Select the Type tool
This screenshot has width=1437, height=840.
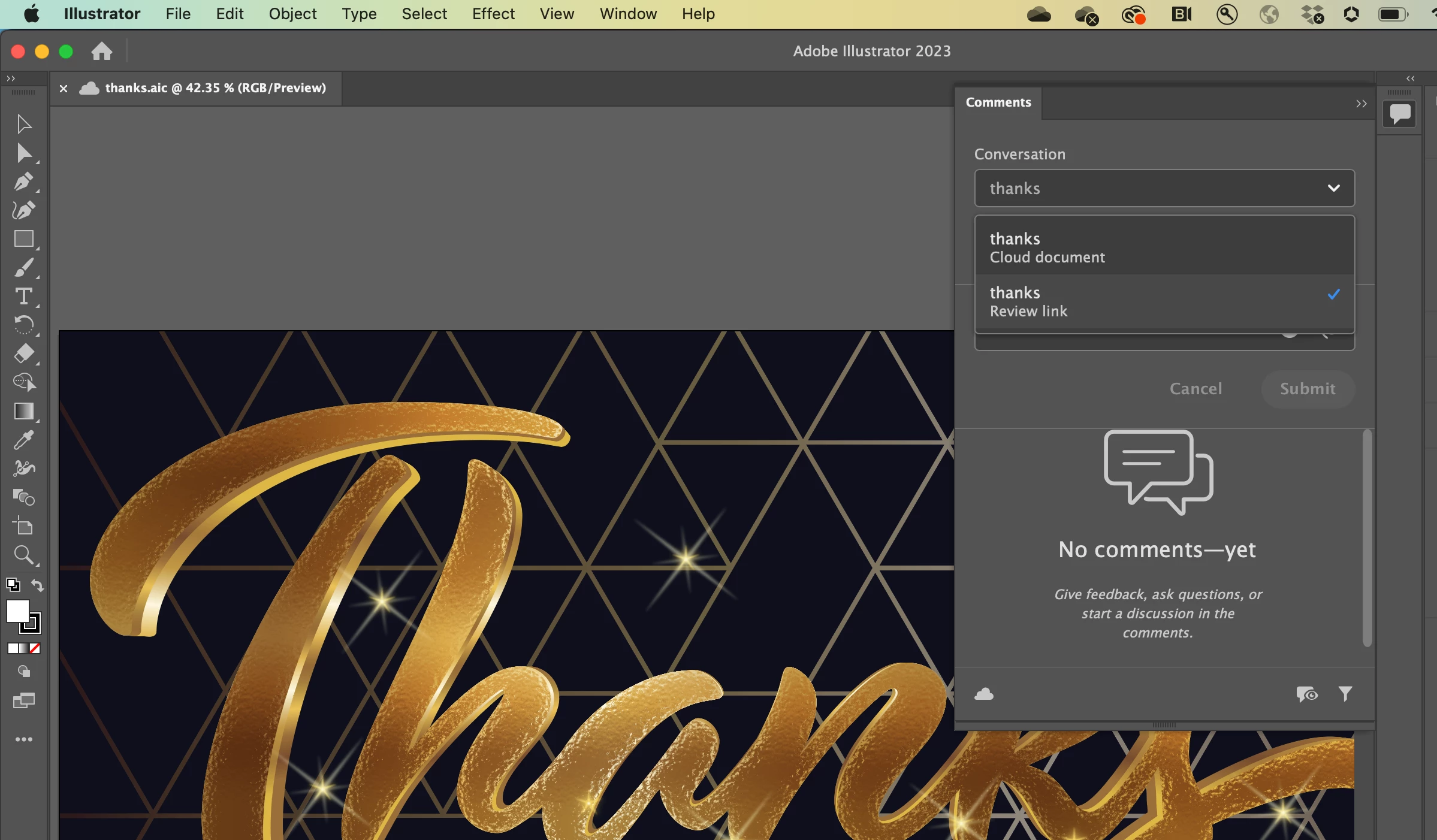pyautogui.click(x=24, y=297)
